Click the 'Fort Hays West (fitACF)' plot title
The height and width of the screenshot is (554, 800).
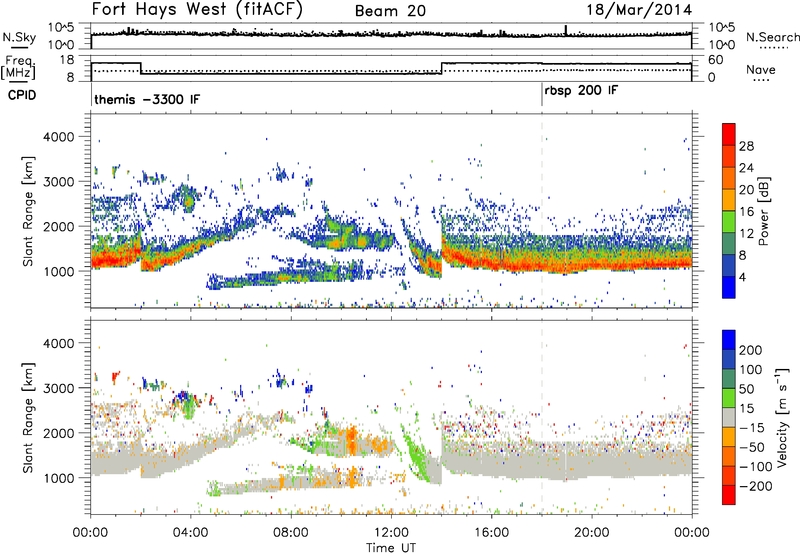(197, 9)
